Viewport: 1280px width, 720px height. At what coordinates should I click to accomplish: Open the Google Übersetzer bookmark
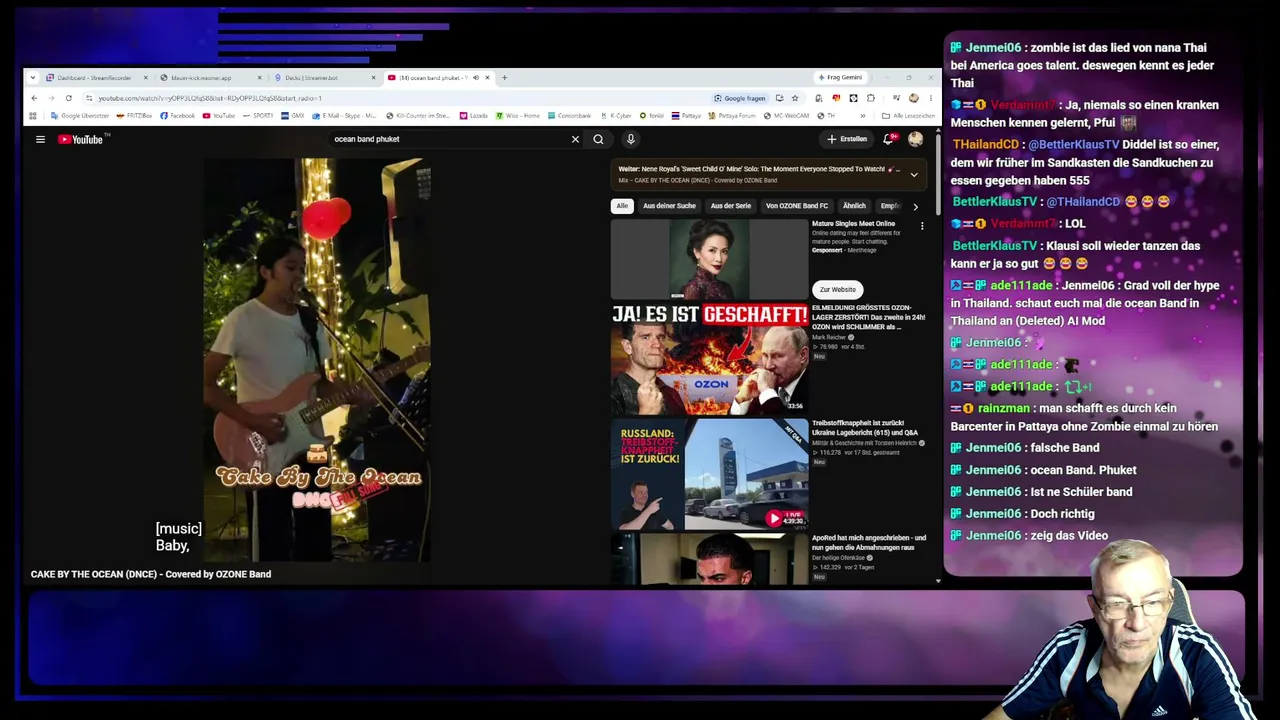[80, 116]
